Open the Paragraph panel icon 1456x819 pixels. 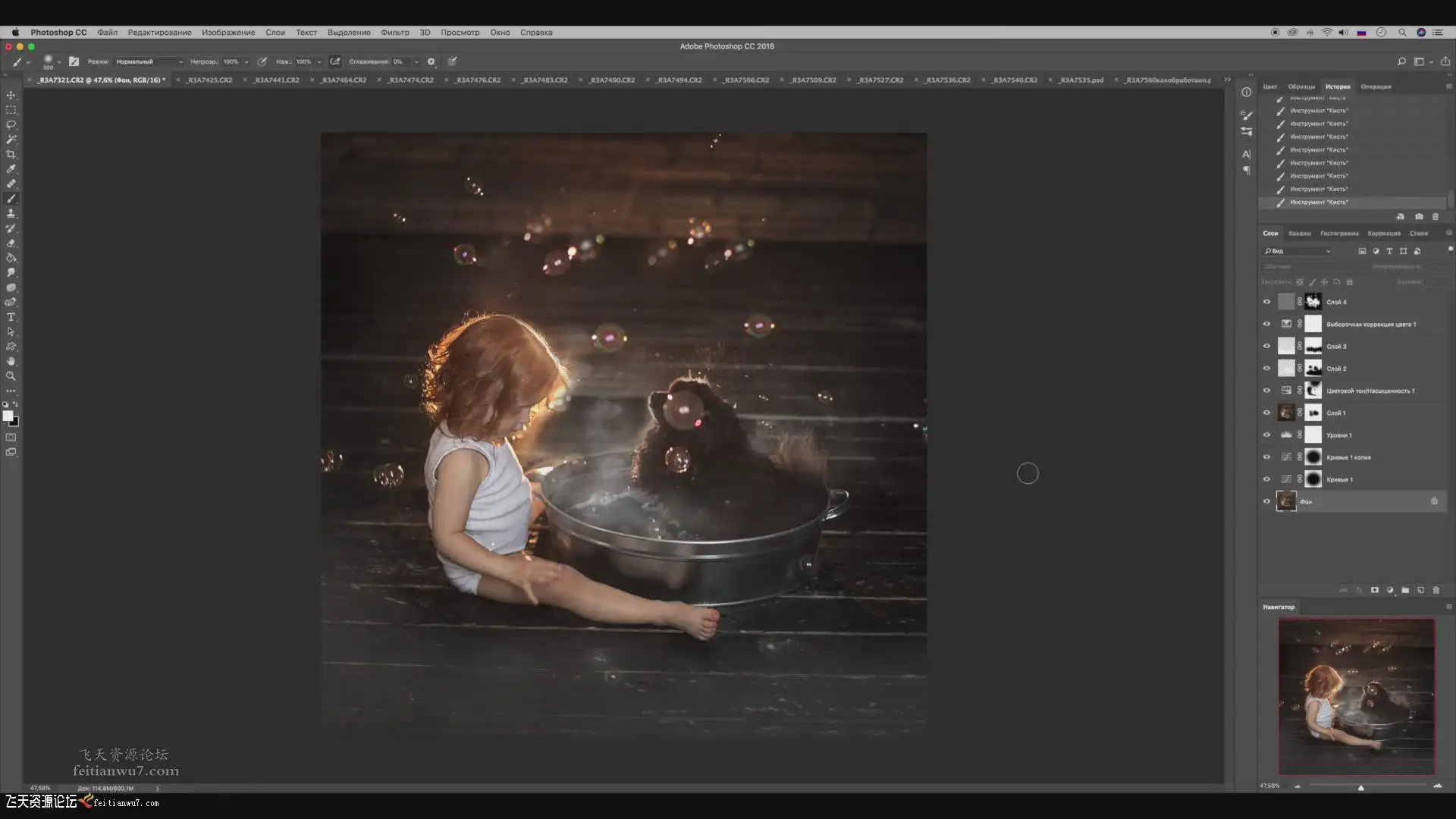click(x=1246, y=171)
